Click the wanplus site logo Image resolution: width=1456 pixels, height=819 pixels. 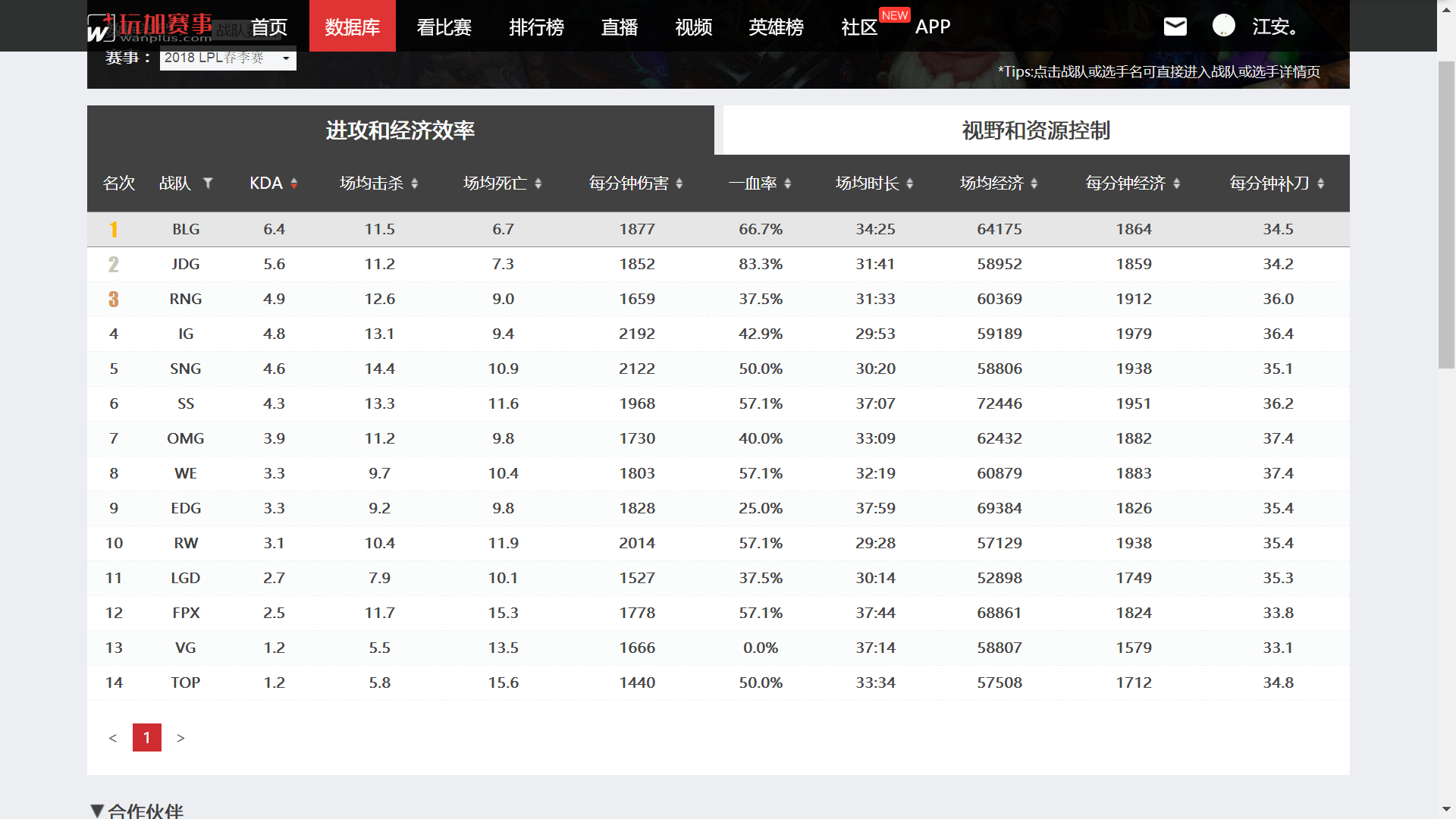pos(150,28)
